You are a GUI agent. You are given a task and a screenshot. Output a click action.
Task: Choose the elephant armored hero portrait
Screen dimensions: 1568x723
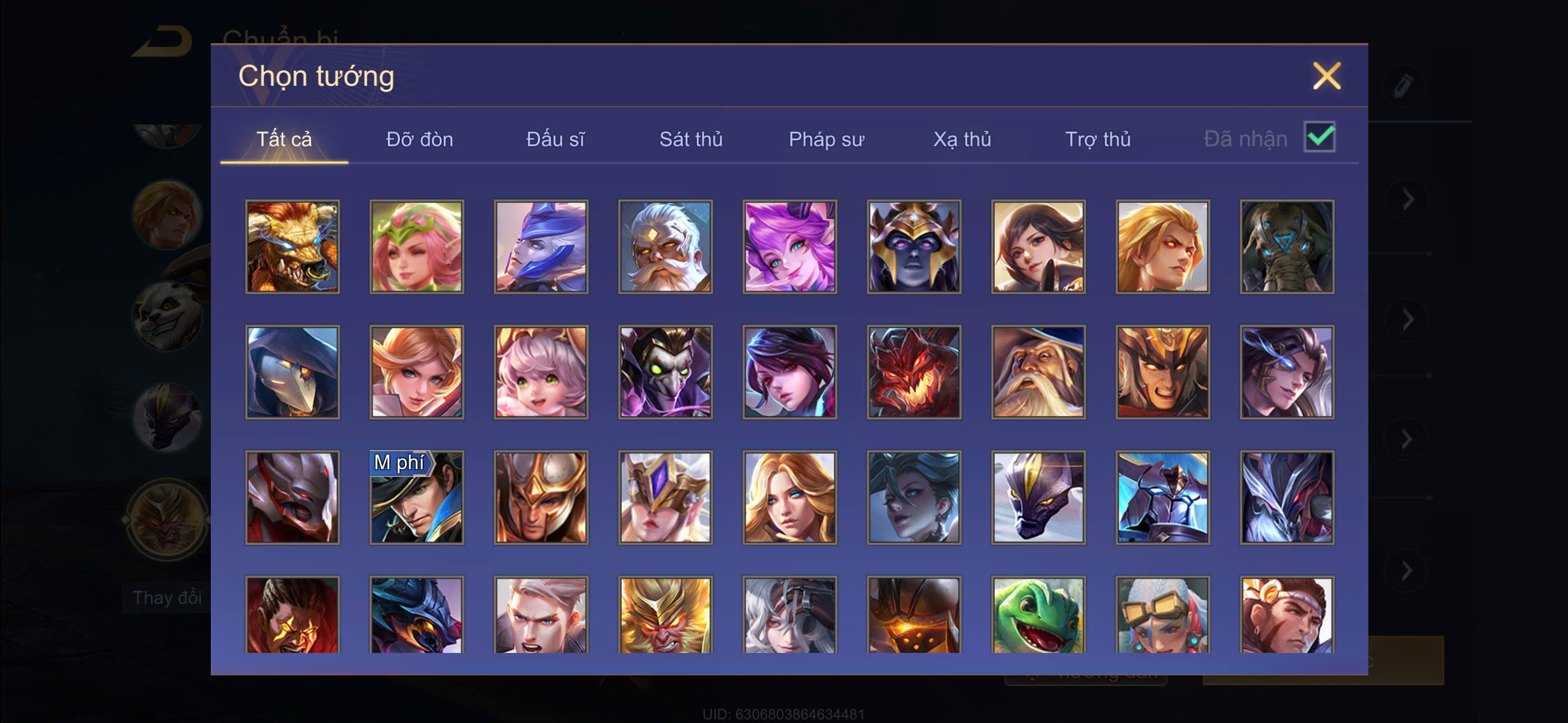coord(1287,247)
